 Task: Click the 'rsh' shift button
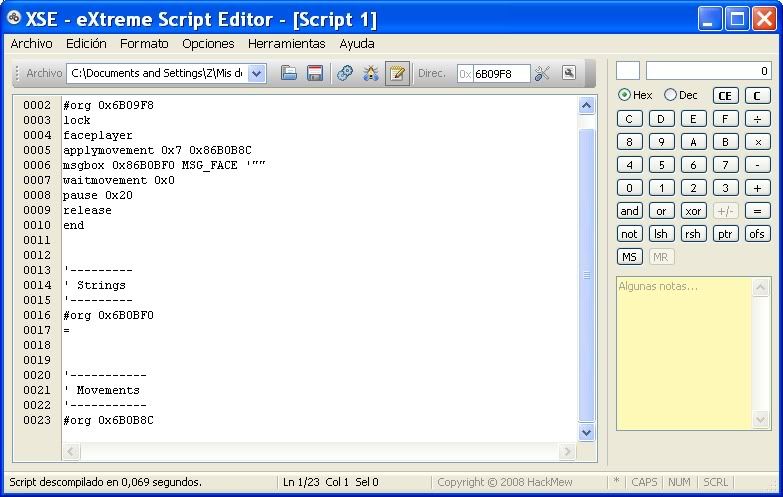pyautogui.click(x=693, y=234)
